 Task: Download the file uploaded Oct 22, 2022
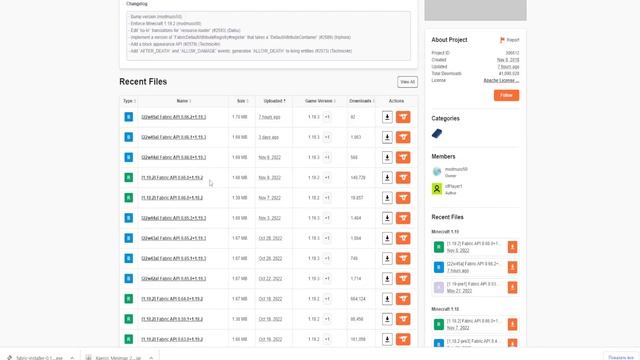coord(387,279)
